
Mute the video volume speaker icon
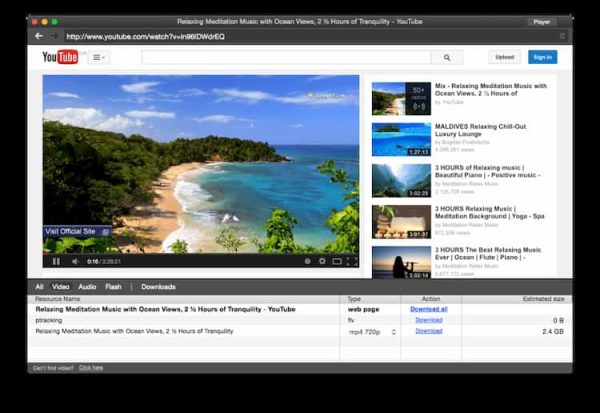[75, 261]
